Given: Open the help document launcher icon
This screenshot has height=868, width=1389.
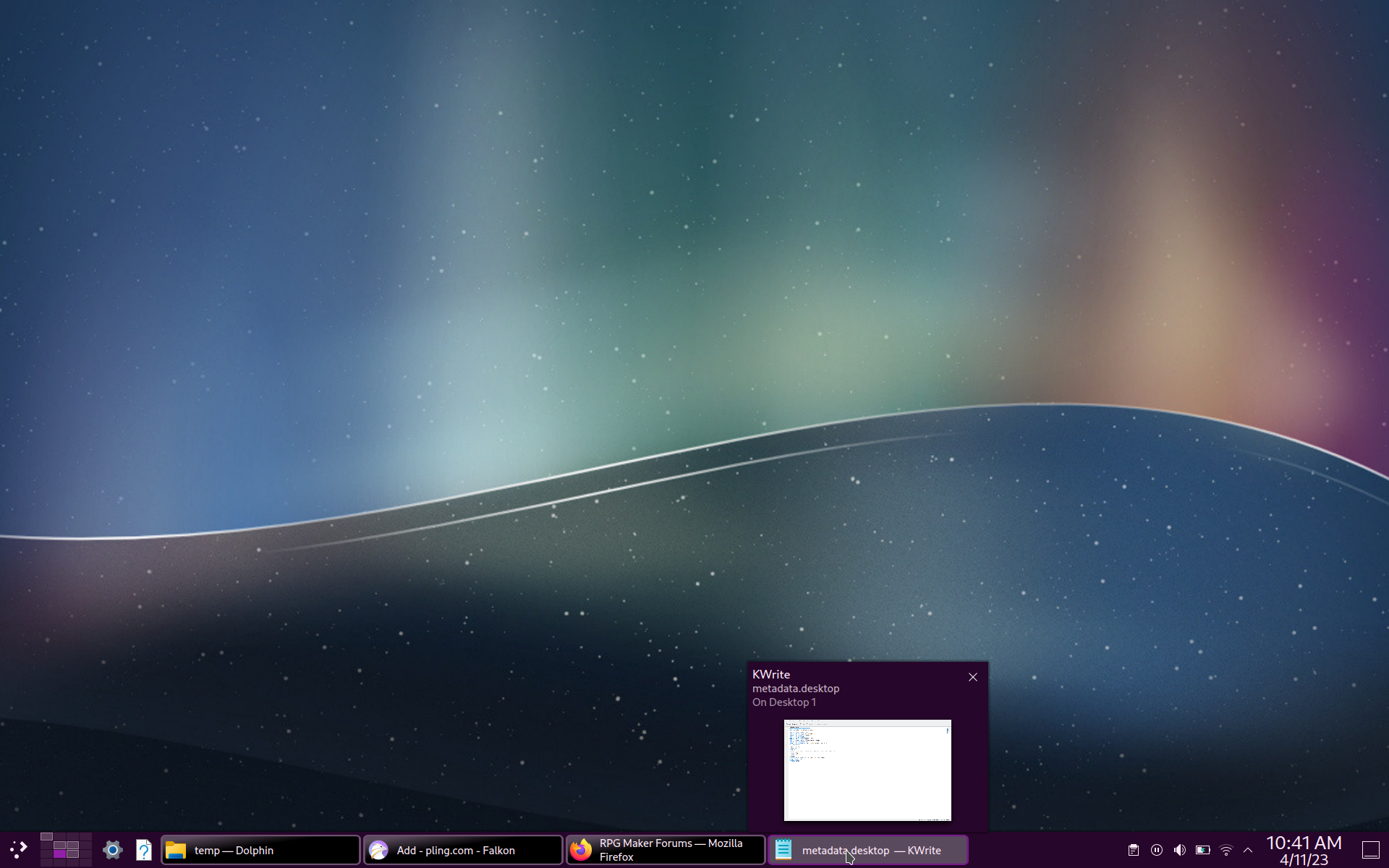Looking at the screenshot, I should pos(144,850).
